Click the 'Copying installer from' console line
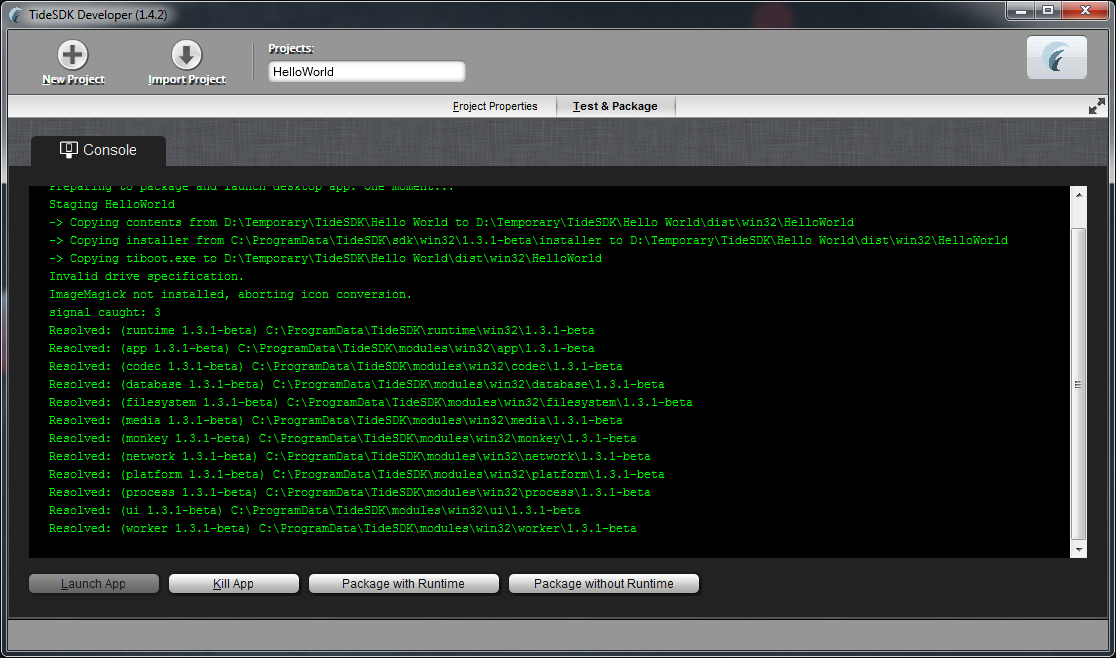The image size is (1116, 658). [x=528, y=240]
